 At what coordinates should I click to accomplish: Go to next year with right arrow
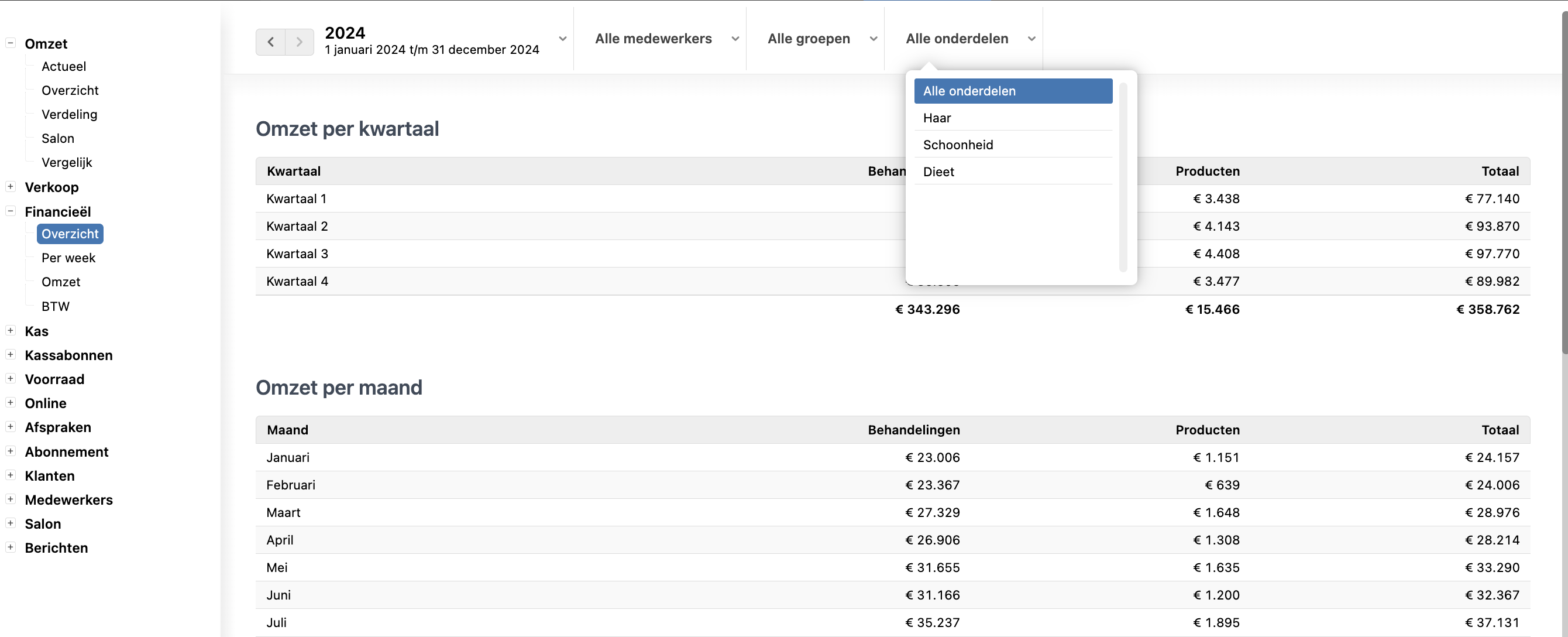click(300, 42)
